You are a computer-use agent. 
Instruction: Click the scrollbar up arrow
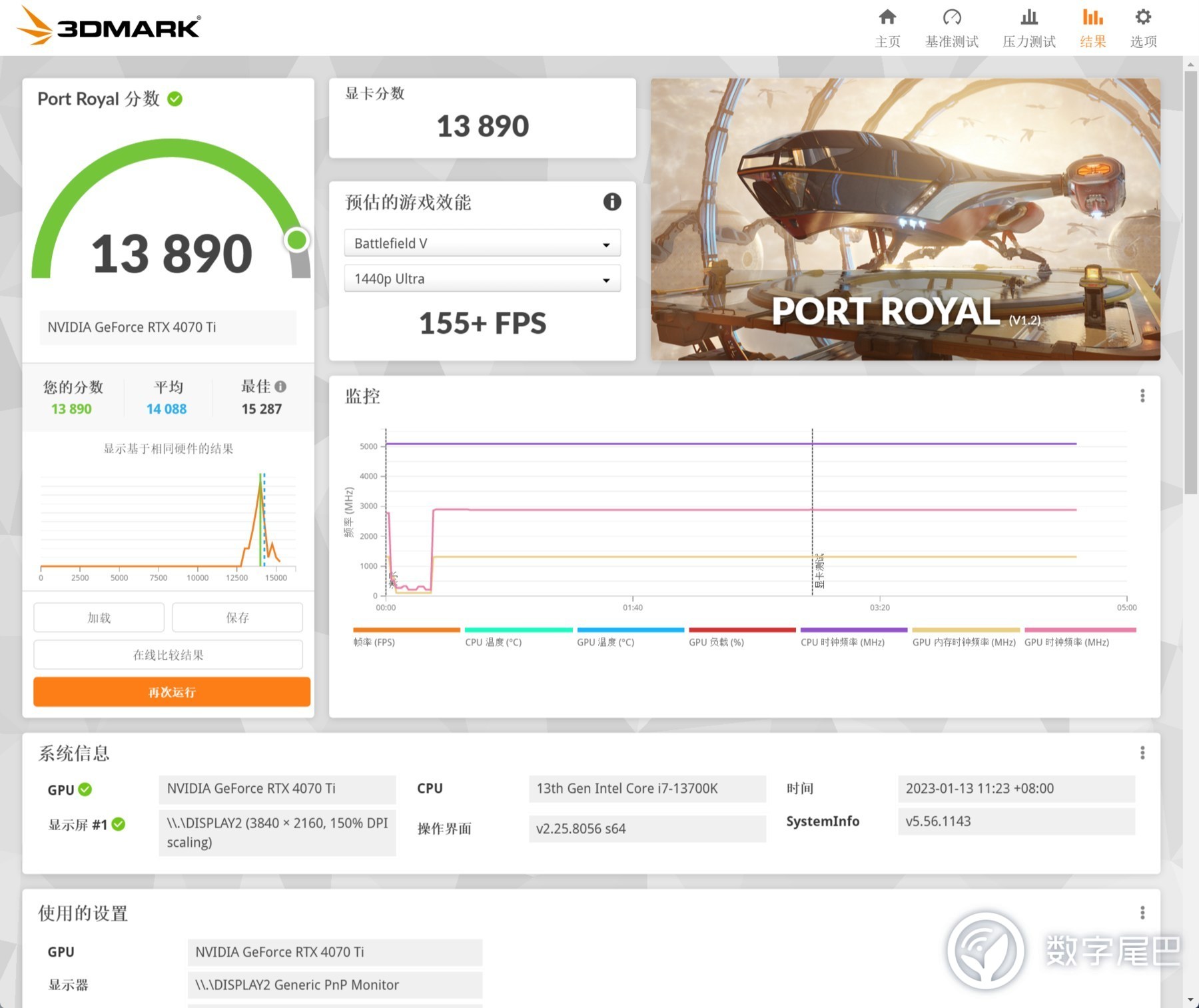click(1190, 65)
